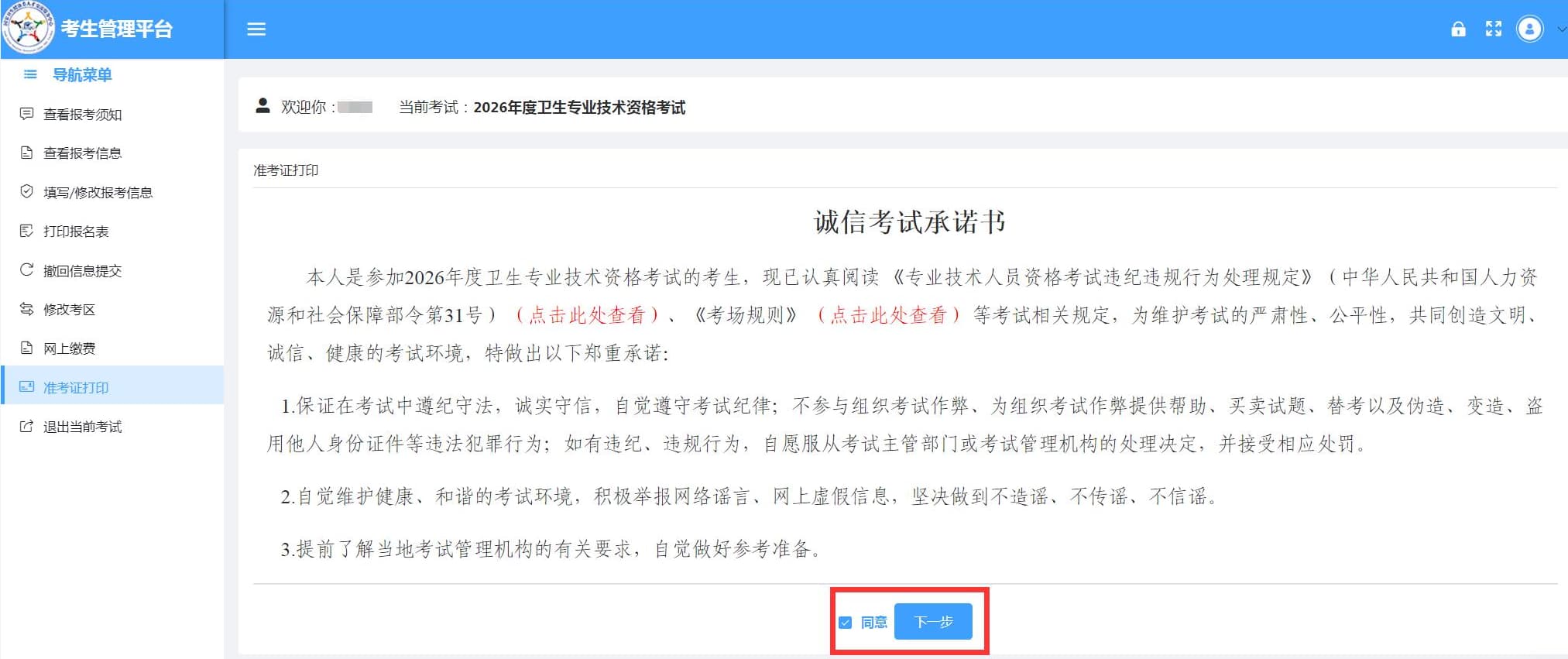
Task: Click the lock screen icon
Action: coord(1458,29)
